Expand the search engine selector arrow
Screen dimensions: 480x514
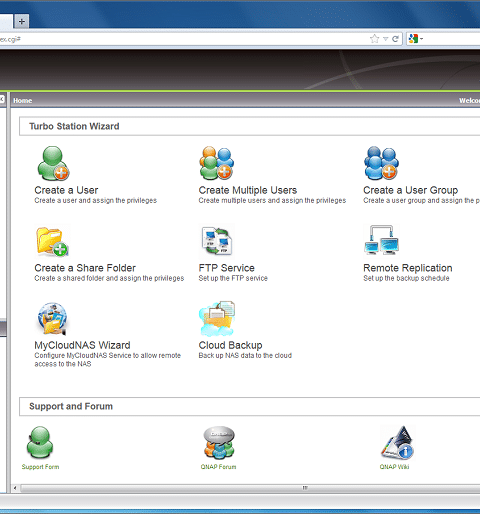point(421,39)
